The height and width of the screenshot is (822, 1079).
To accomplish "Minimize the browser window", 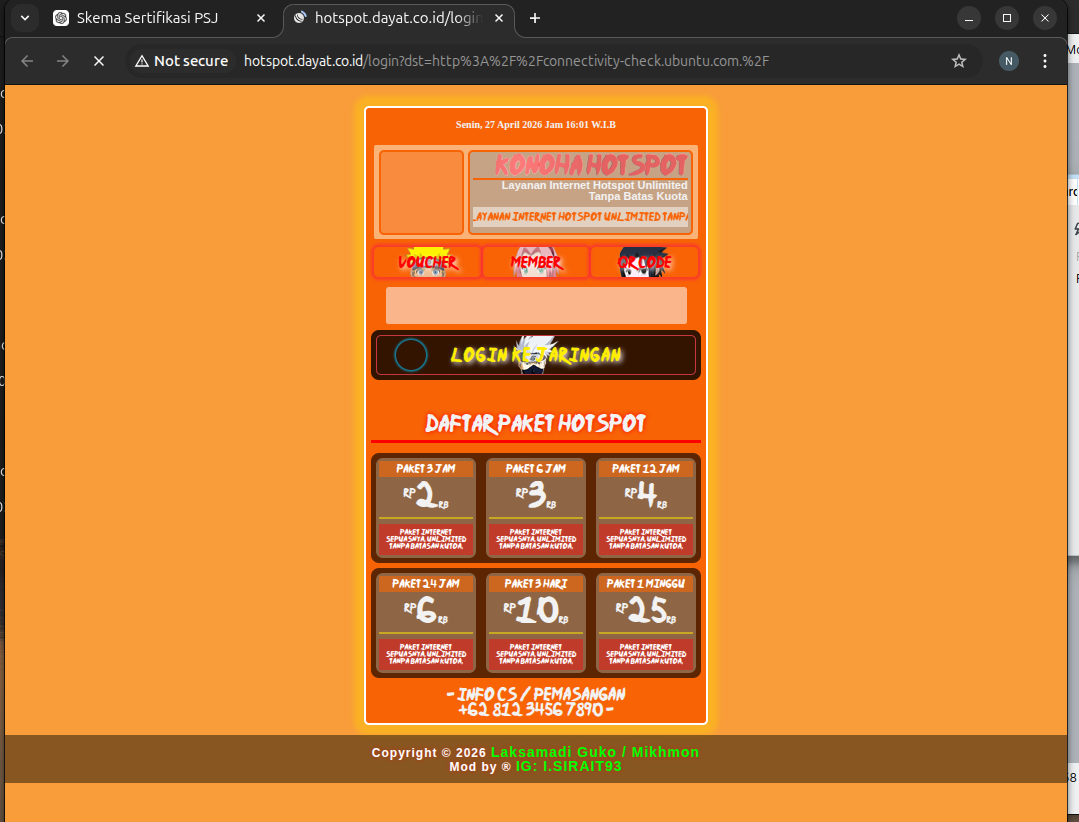I will pyautogui.click(x=969, y=19).
